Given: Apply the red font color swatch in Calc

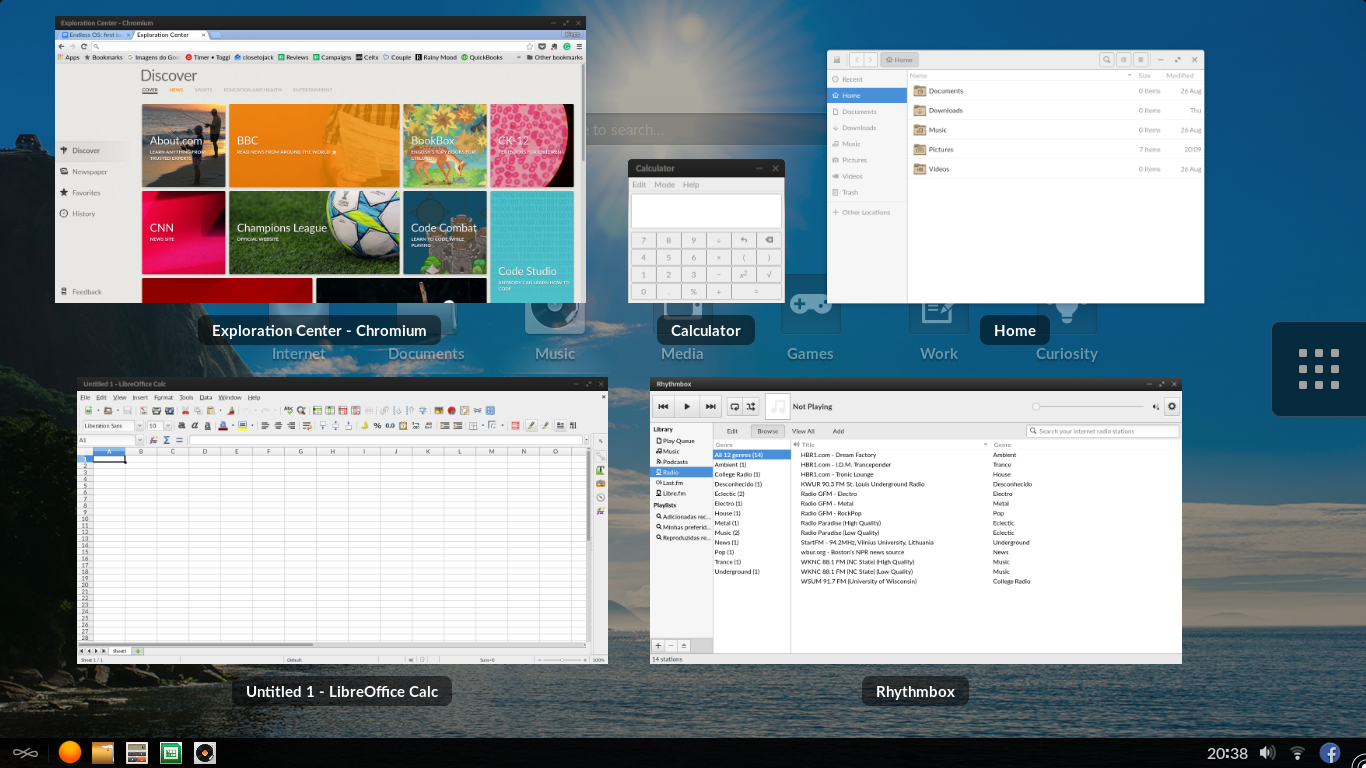Looking at the screenshot, I should click(223, 425).
